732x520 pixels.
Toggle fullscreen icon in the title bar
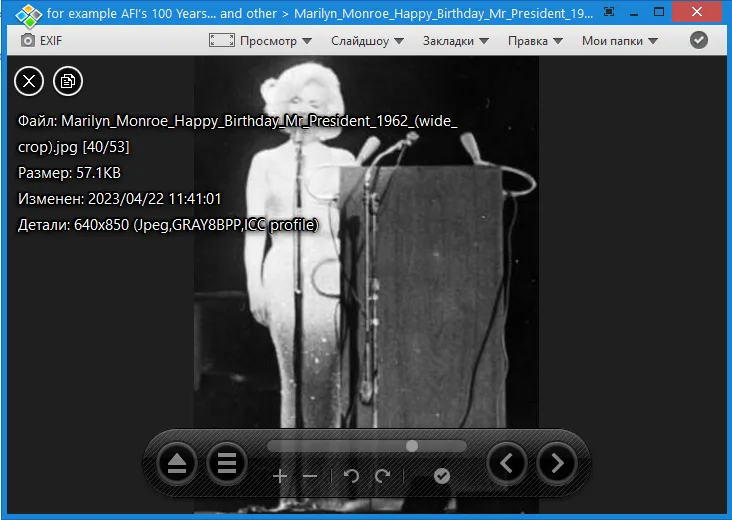pos(609,12)
